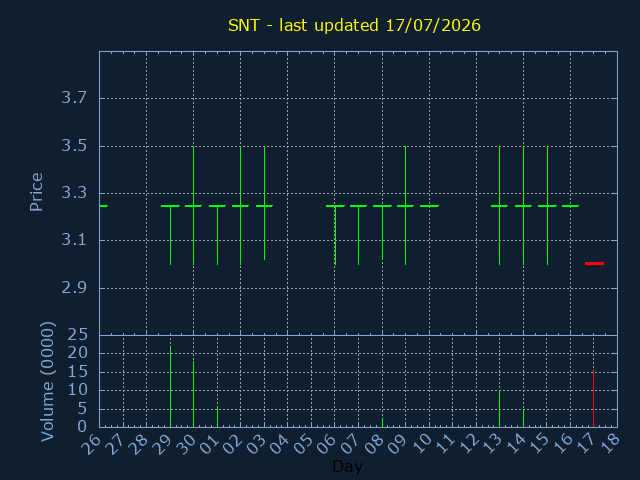The height and width of the screenshot is (480, 640).
Task: Click the 'Price' axis label
Action: coord(36,192)
